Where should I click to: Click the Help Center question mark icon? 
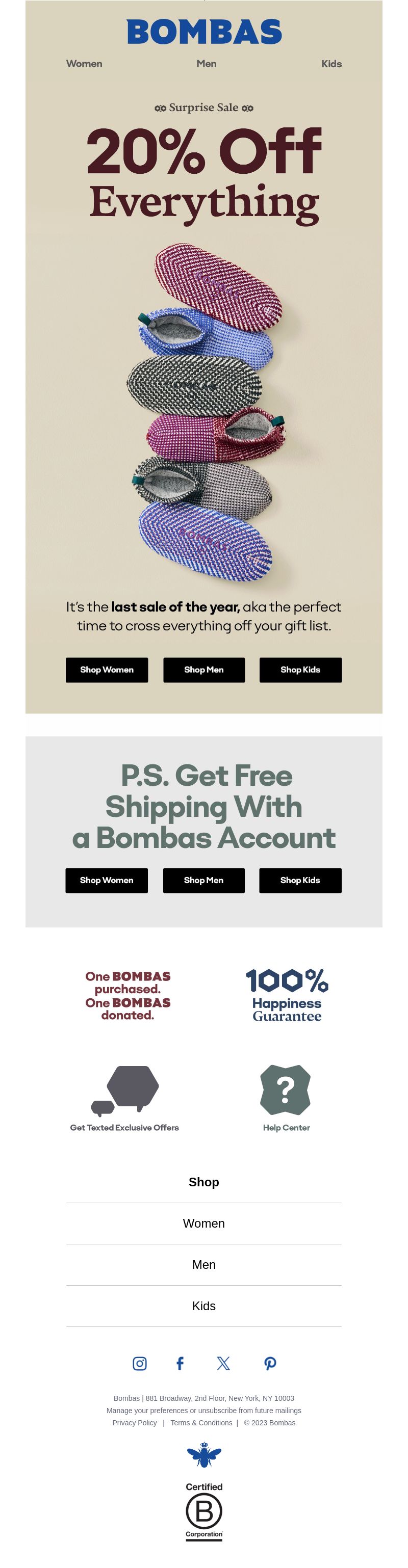286,1089
